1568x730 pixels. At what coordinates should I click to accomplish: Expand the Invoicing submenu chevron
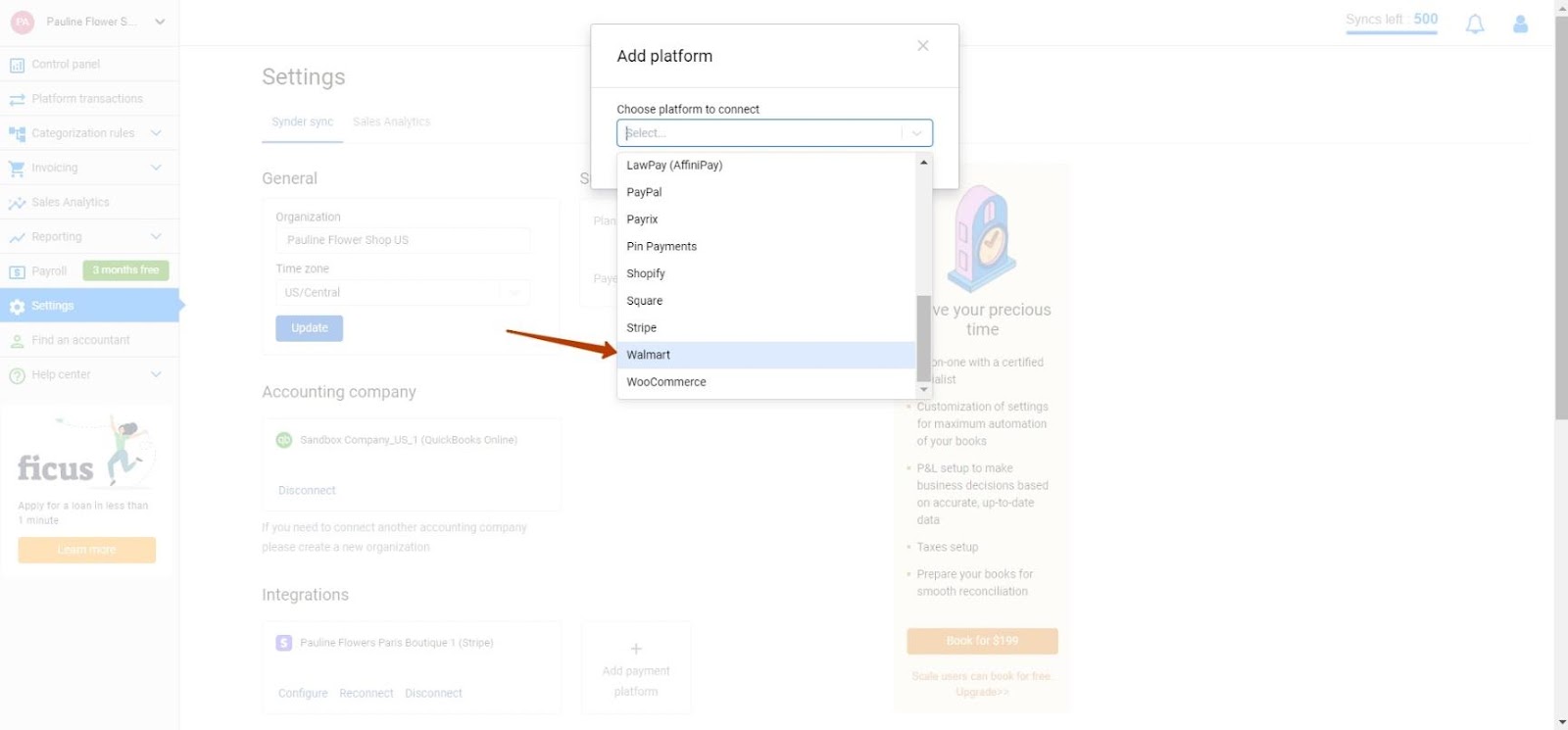click(156, 168)
